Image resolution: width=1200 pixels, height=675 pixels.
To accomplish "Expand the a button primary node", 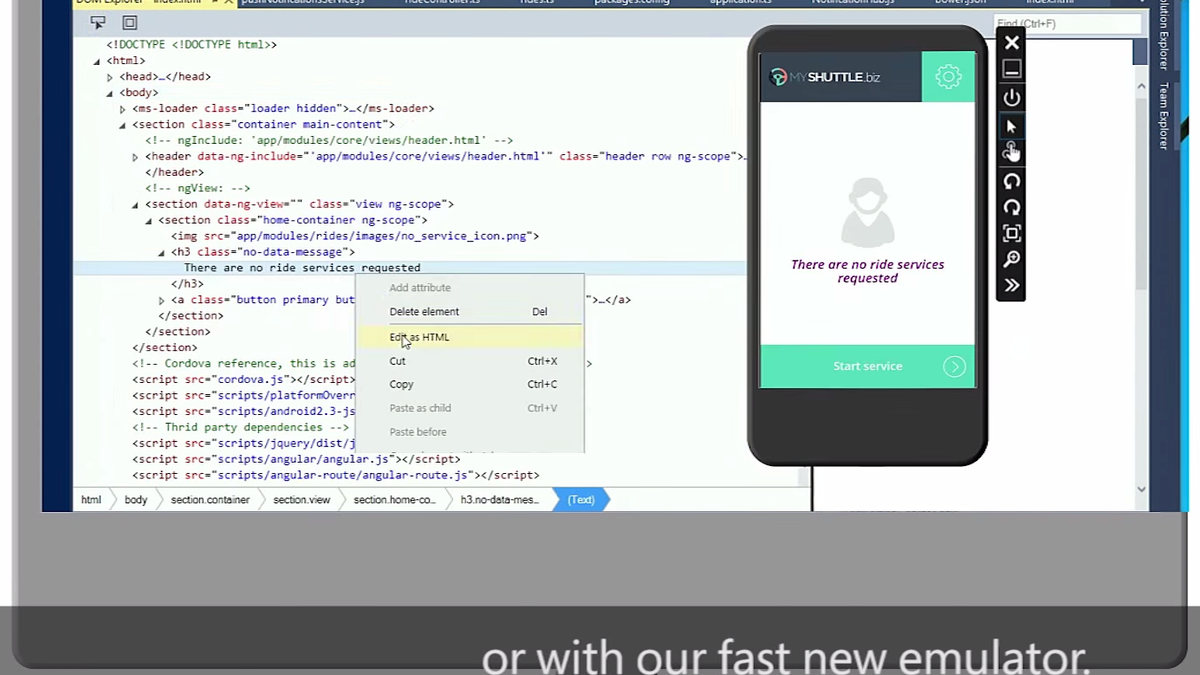I will [162, 300].
